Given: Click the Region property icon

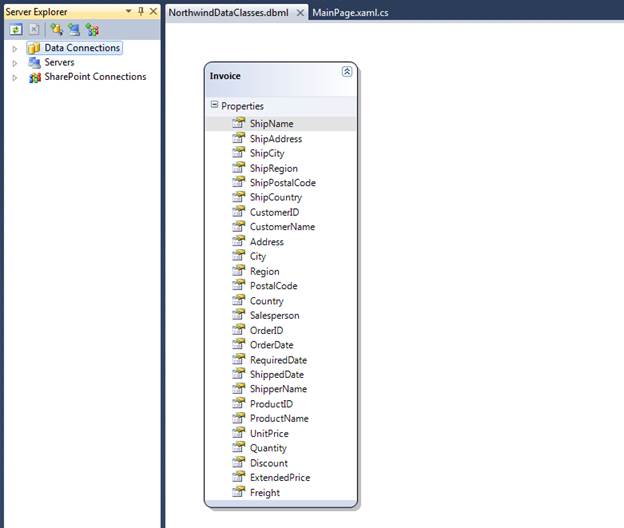Looking at the screenshot, I should [239, 271].
